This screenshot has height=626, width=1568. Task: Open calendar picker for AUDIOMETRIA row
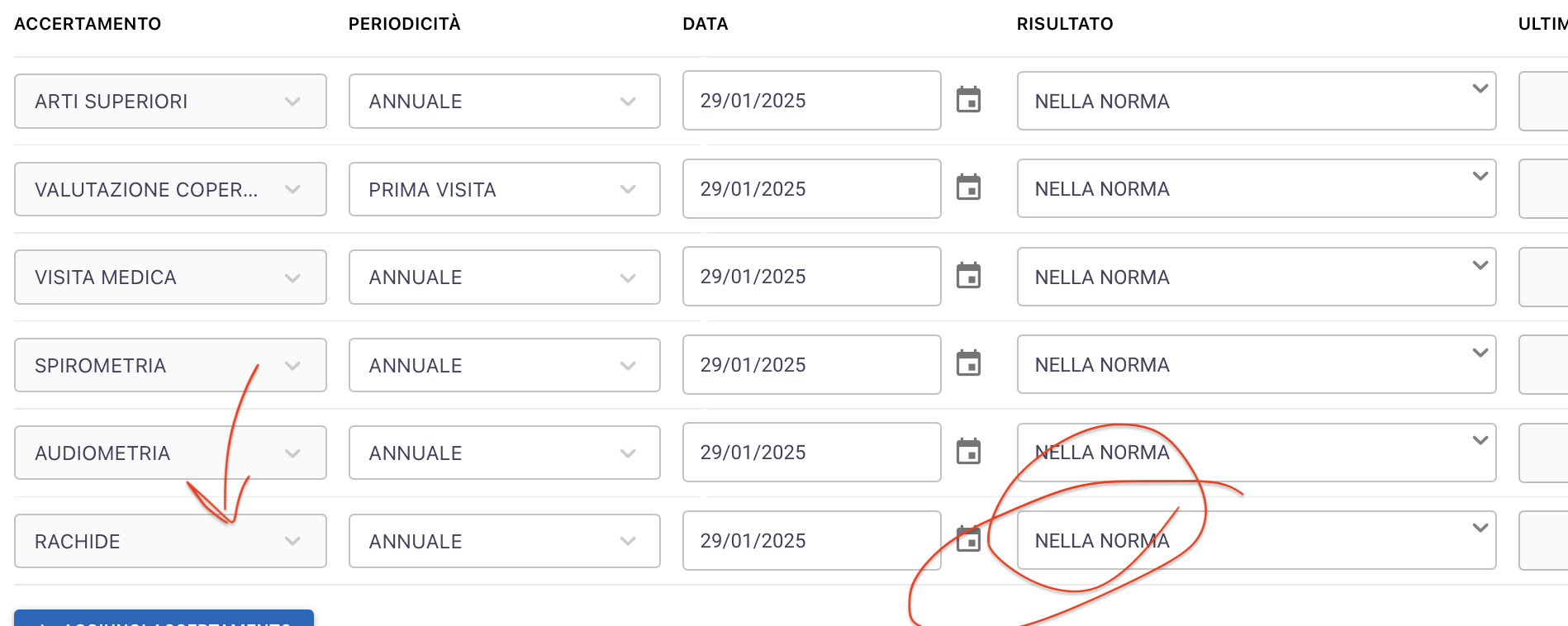tap(968, 452)
